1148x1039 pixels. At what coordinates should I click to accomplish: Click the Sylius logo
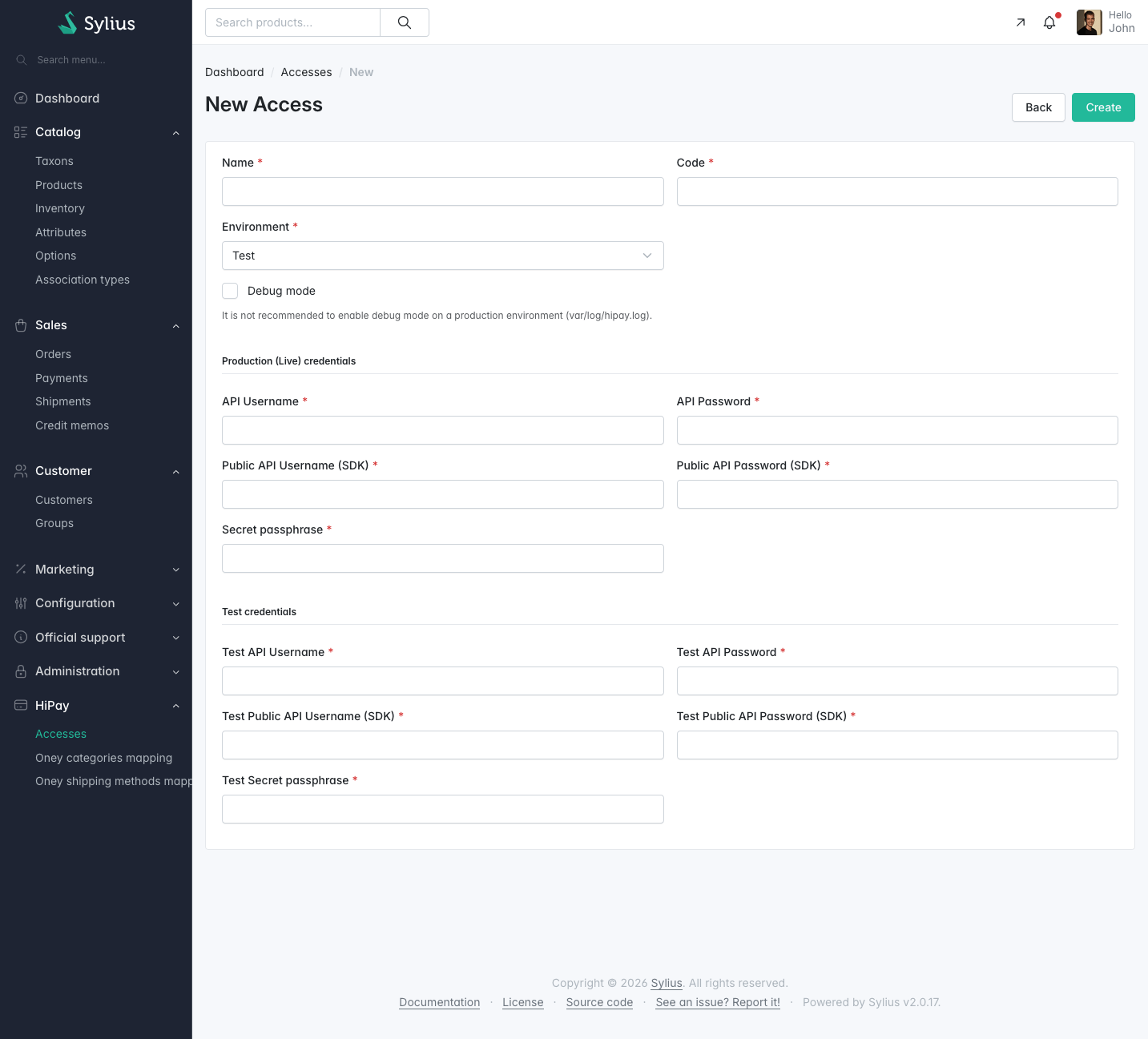point(96,23)
